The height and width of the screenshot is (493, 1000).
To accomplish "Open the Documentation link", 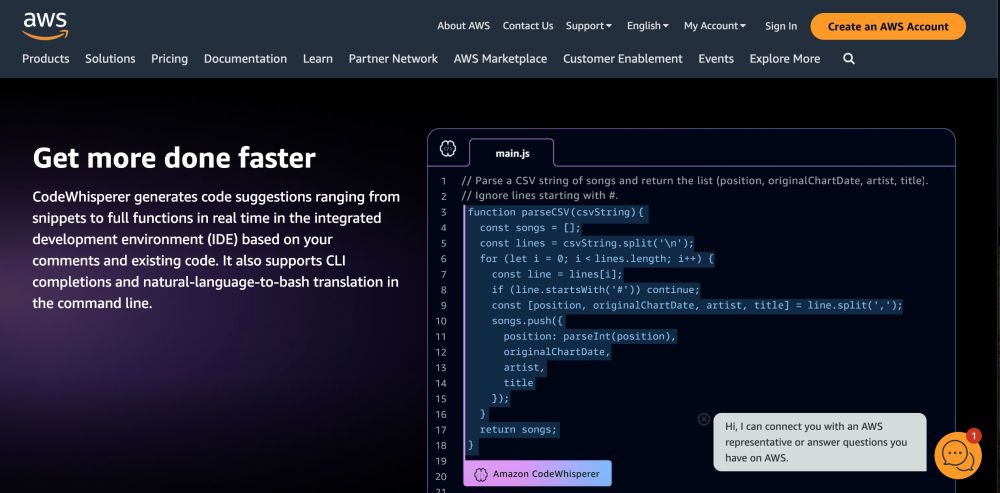I will pos(245,59).
